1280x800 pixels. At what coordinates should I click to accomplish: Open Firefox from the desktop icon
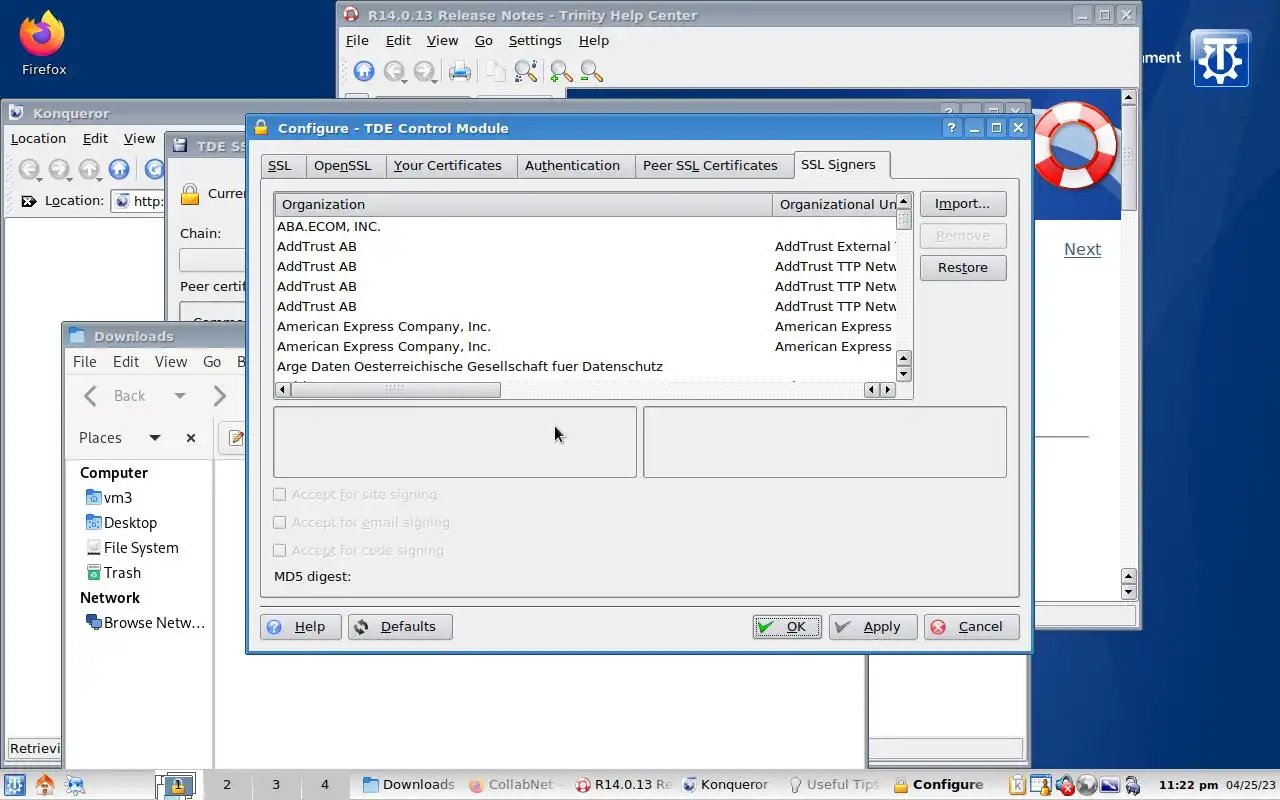coord(43,44)
